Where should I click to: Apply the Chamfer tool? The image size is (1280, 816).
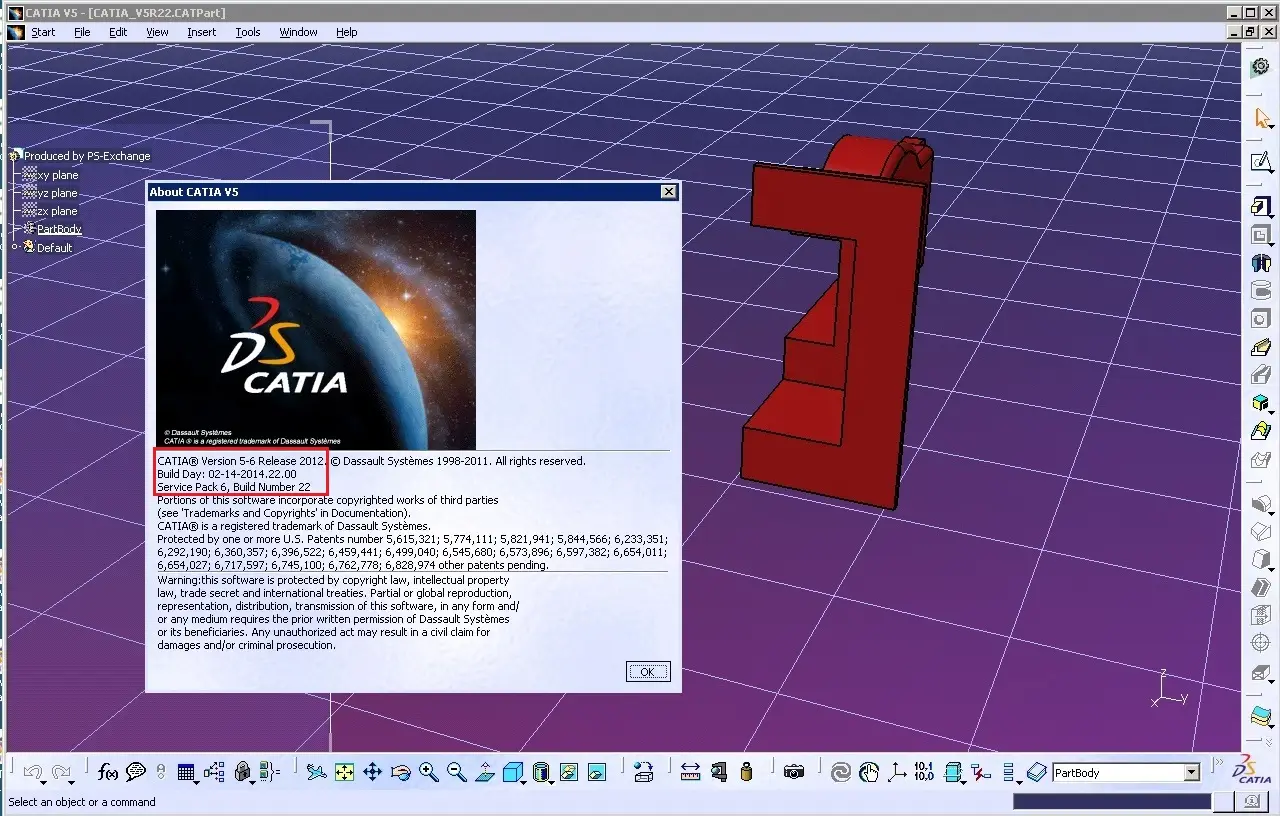1261,531
